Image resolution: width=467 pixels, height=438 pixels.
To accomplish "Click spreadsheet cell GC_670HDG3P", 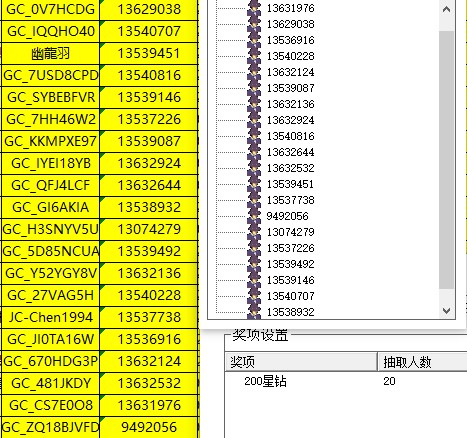I will point(50,361).
